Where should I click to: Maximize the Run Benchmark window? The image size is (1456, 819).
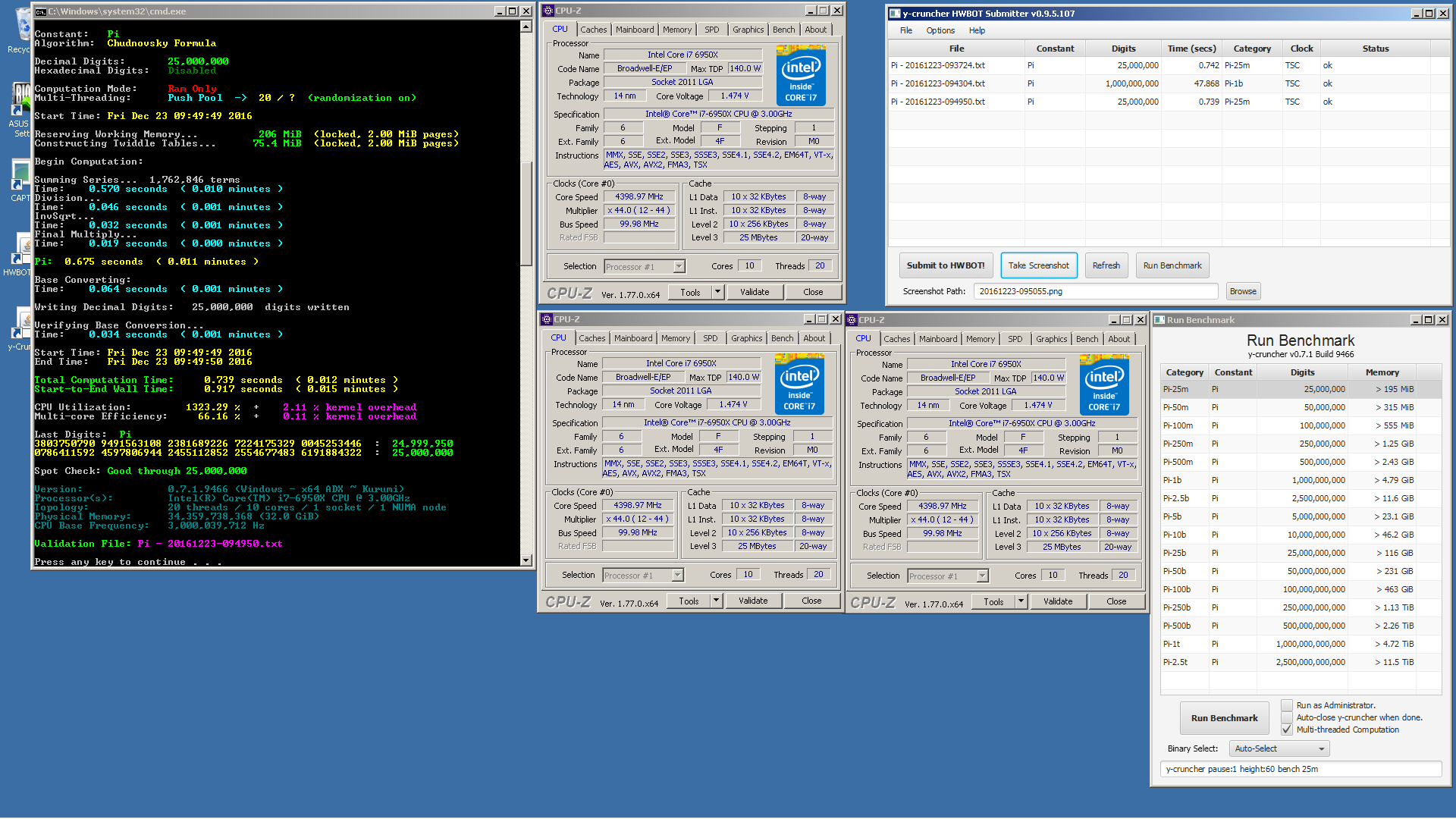[1429, 320]
